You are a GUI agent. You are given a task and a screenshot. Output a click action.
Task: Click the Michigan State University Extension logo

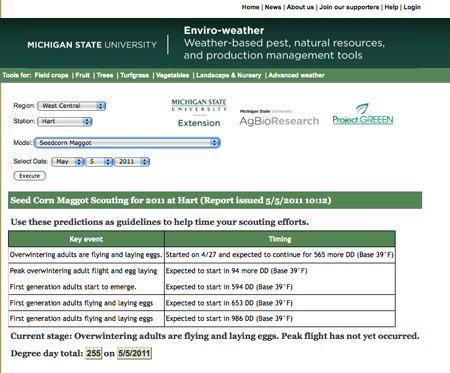click(199, 113)
